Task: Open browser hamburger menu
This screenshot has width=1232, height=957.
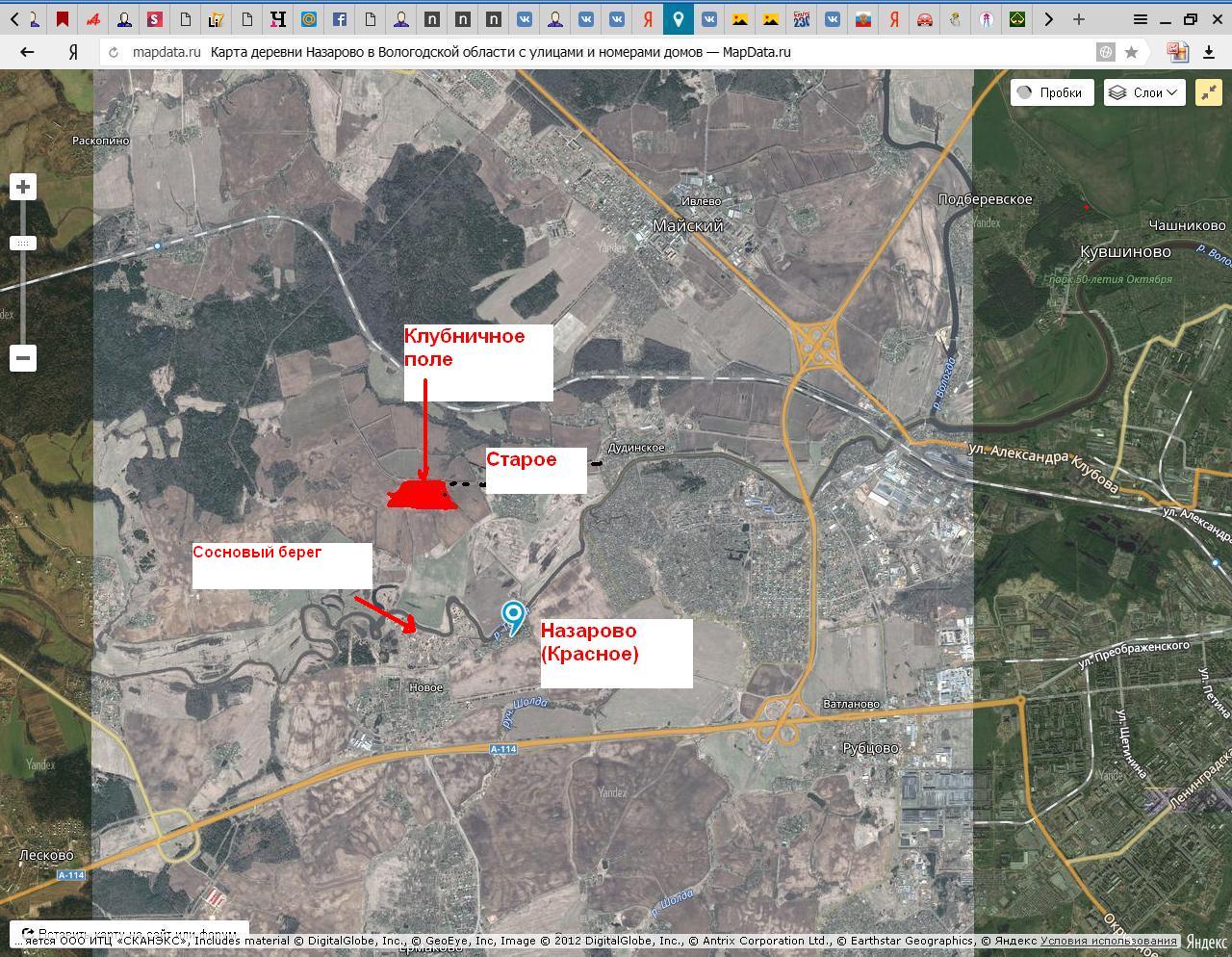Action: [1140, 19]
